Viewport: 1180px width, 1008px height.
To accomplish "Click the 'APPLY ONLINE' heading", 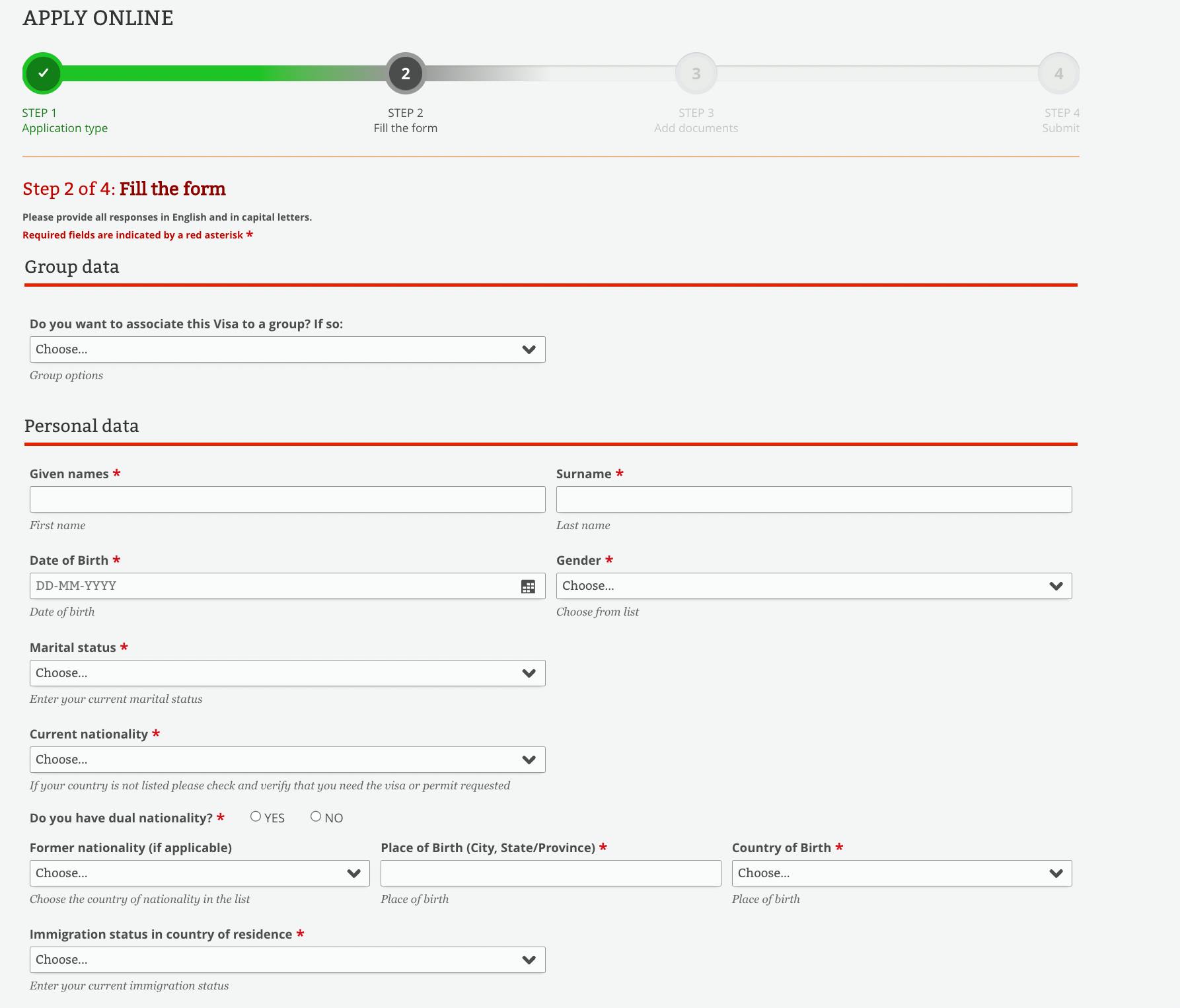I will click(98, 18).
